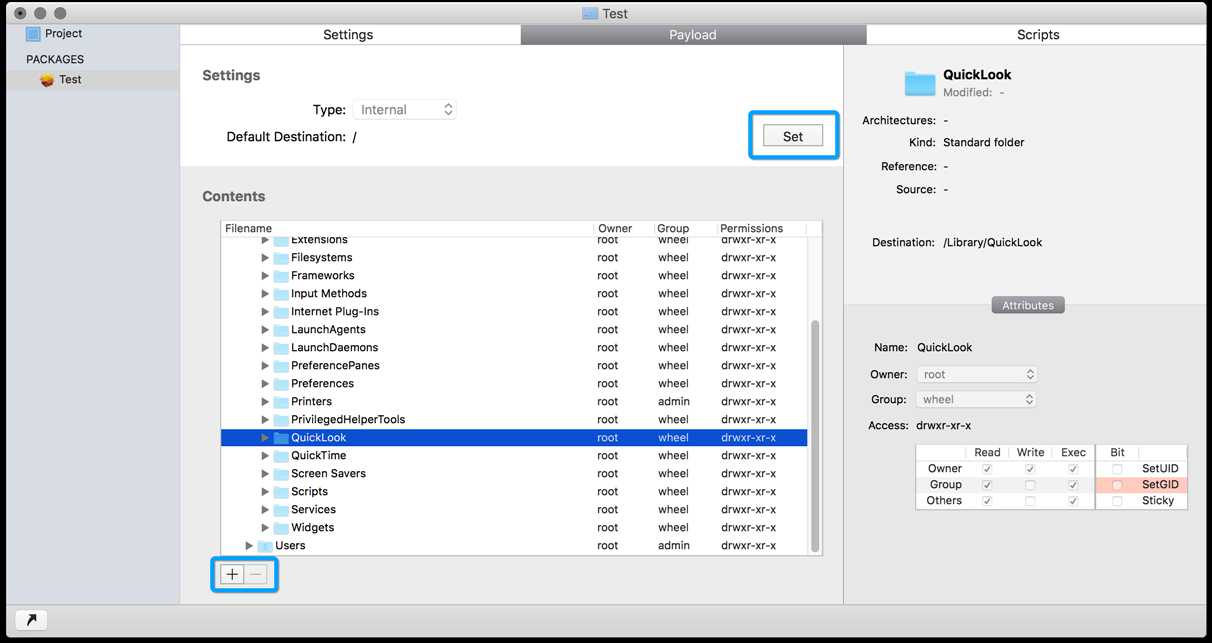Toggle the SetUID bit checkbox
Image resolution: width=1212 pixels, height=643 pixels.
coord(1117,469)
